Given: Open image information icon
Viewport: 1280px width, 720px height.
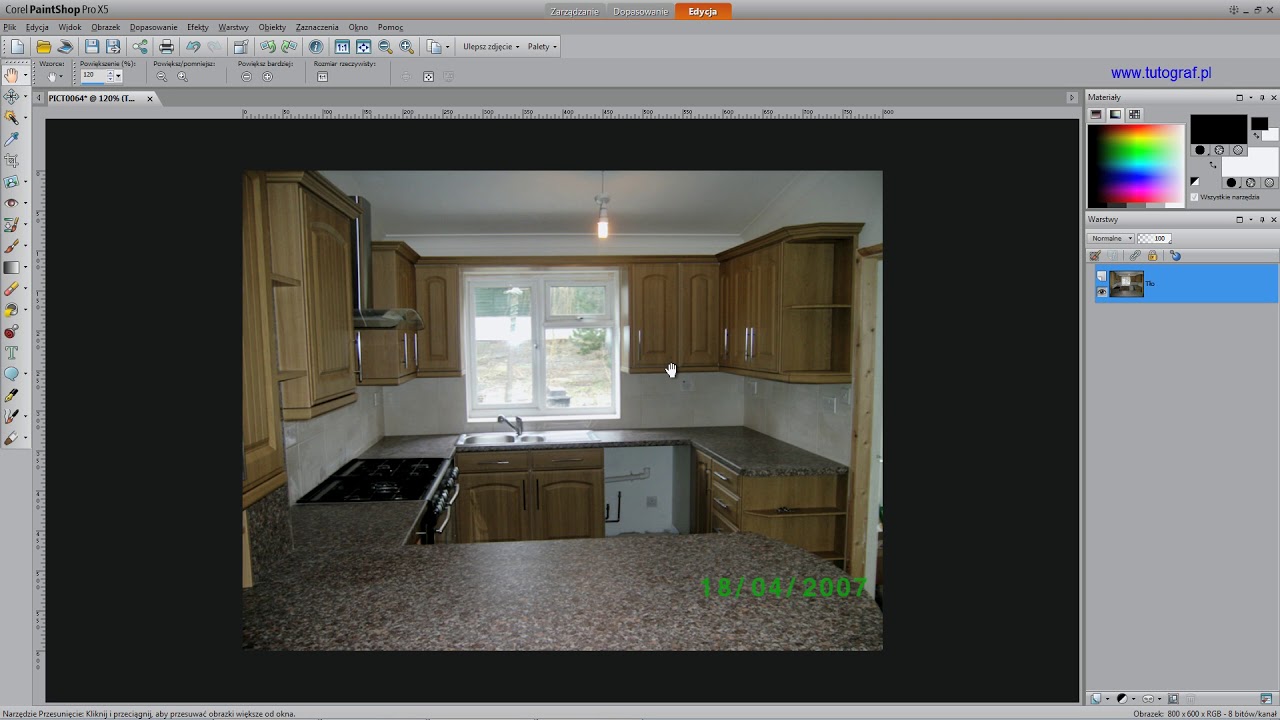Looking at the screenshot, I should click(316, 47).
